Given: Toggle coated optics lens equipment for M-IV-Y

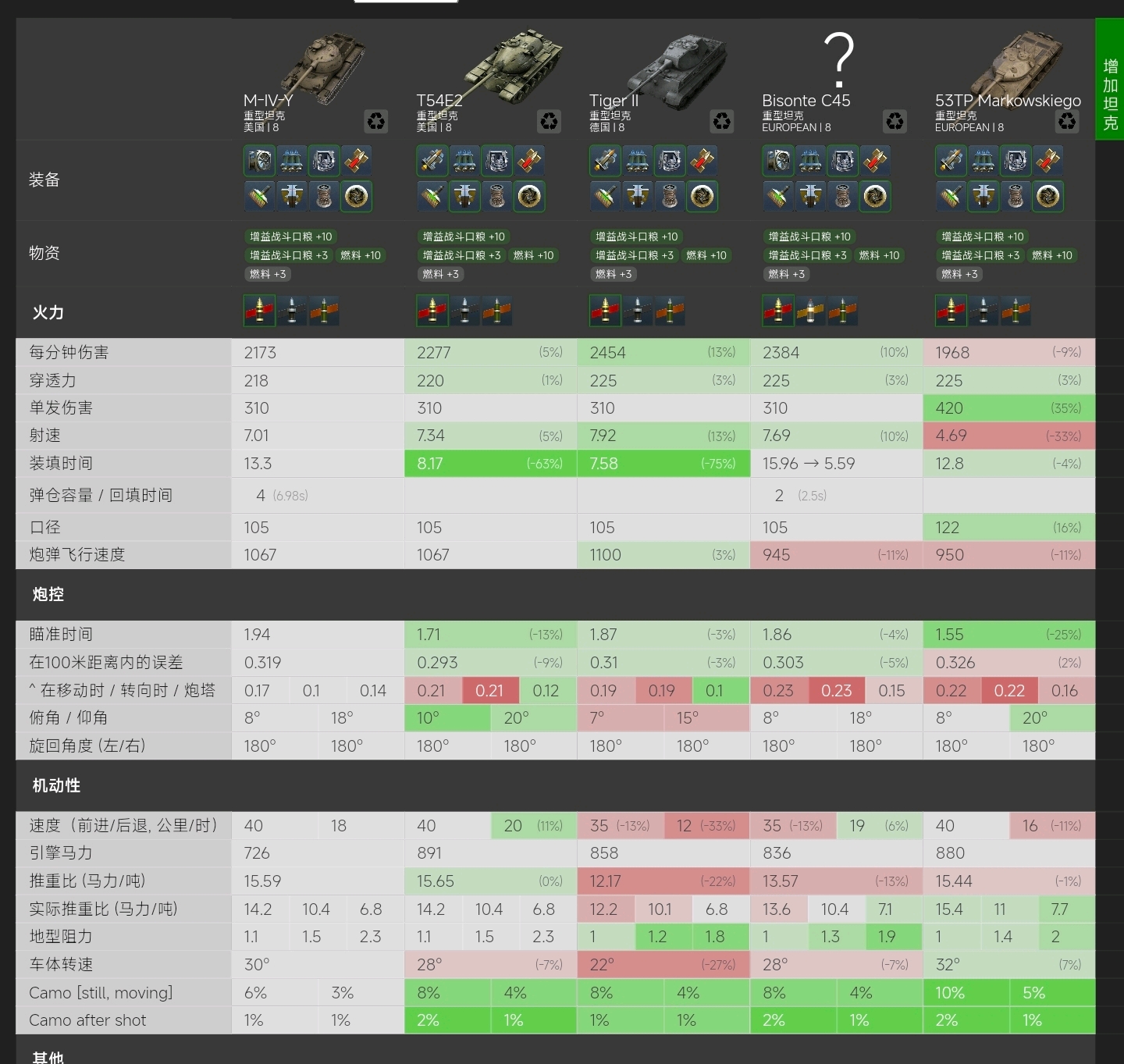Looking at the screenshot, I should click(x=356, y=196).
